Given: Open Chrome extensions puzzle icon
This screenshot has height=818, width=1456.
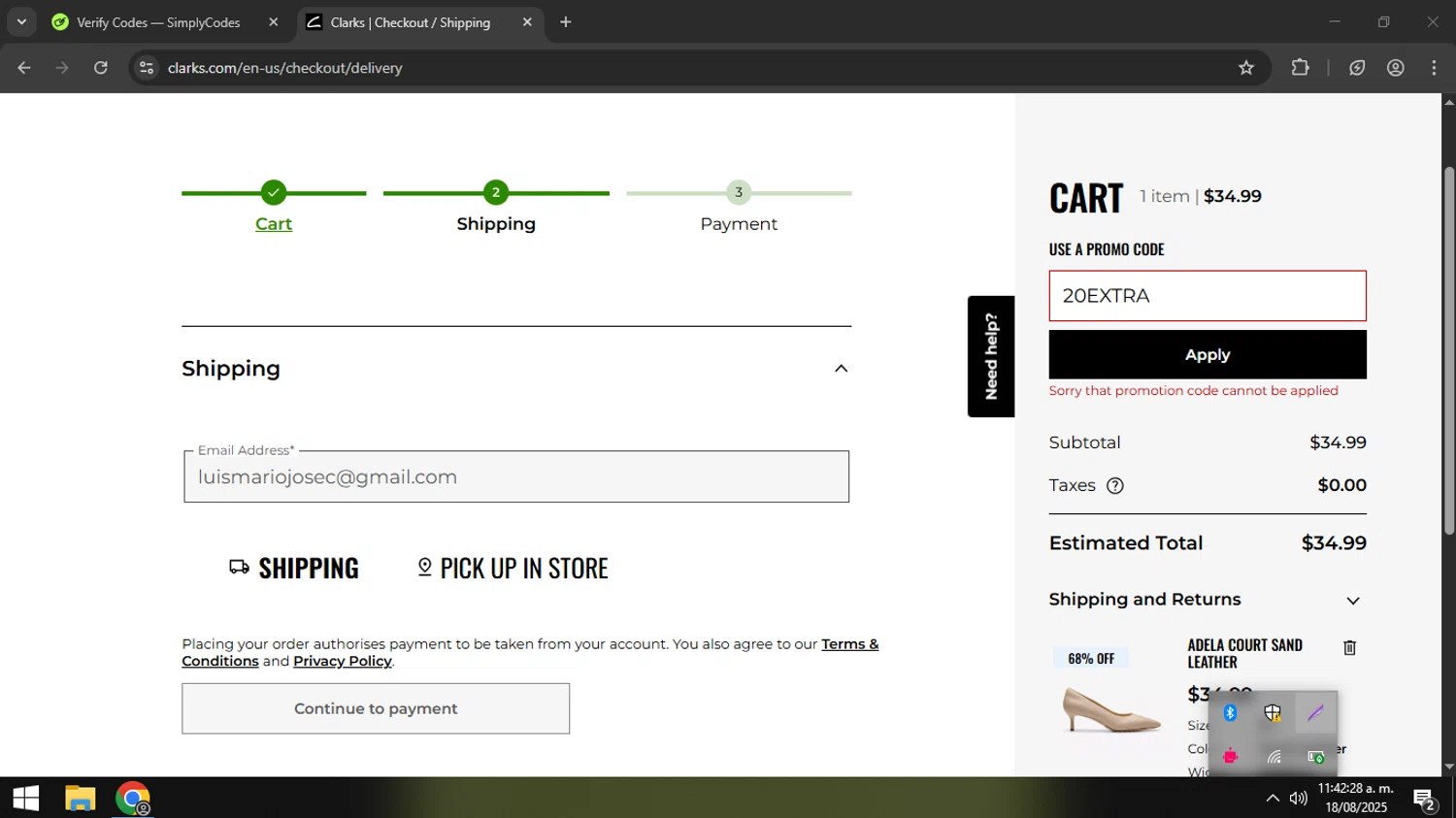Looking at the screenshot, I should click(x=1300, y=68).
